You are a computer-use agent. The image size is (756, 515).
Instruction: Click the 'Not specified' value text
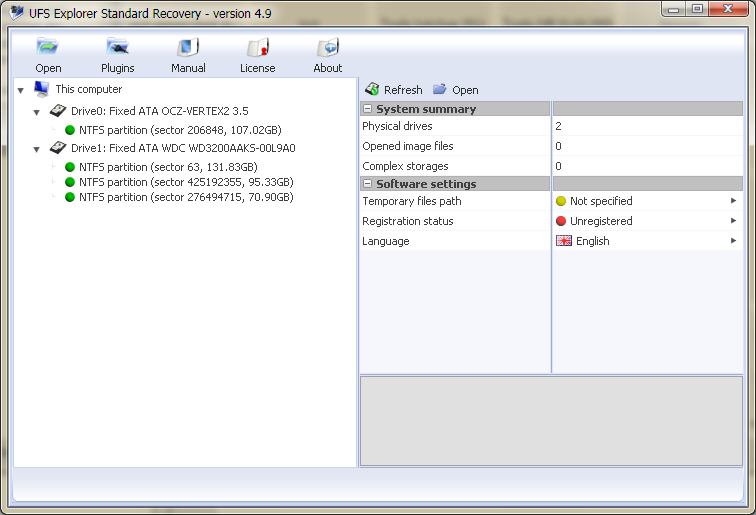click(601, 201)
